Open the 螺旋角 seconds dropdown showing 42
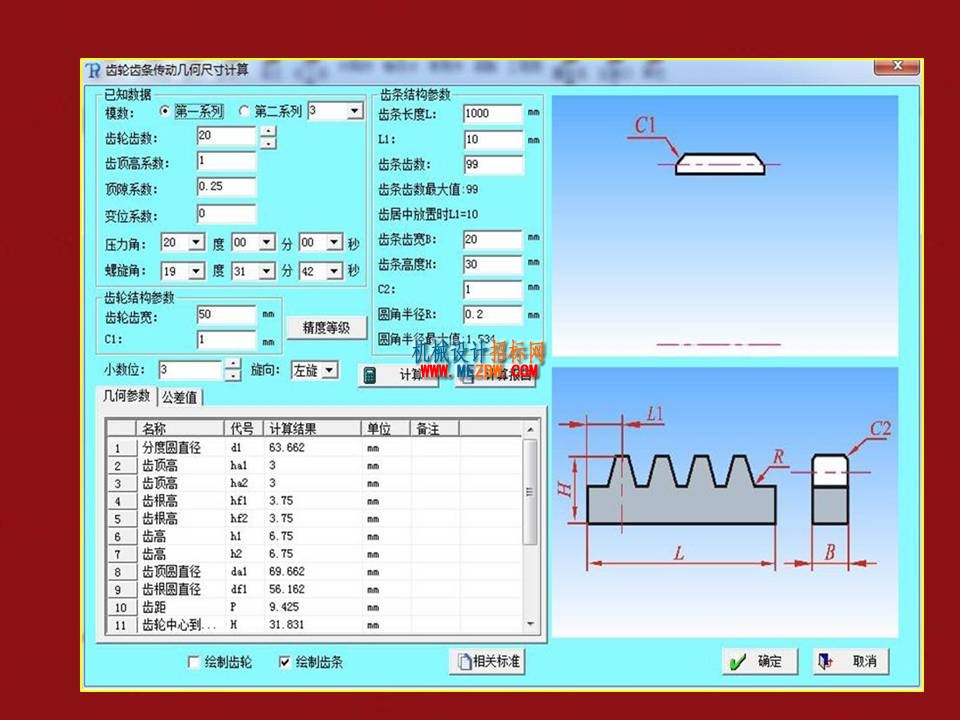Screen dimensions: 960x720 pyautogui.click(x=334, y=271)
